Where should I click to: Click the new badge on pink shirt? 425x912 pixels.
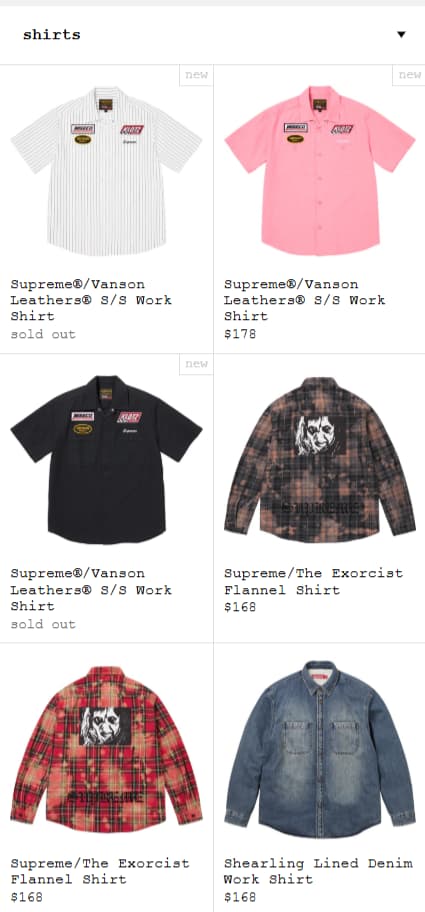409,75
